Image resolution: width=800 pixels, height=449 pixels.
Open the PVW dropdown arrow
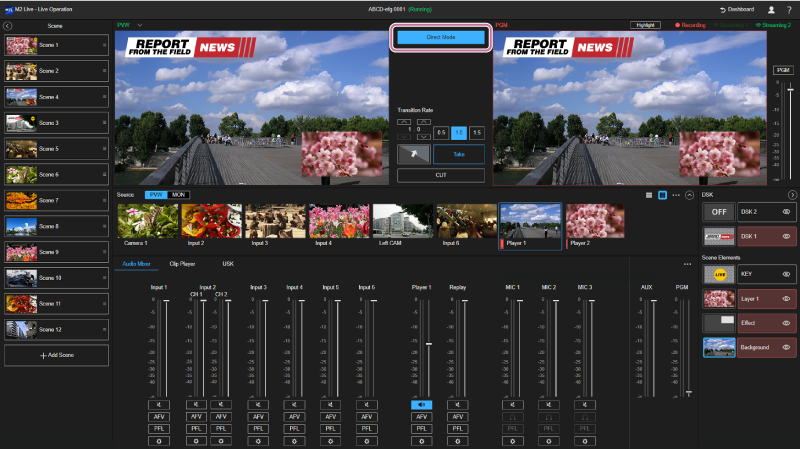click(139, 26)
